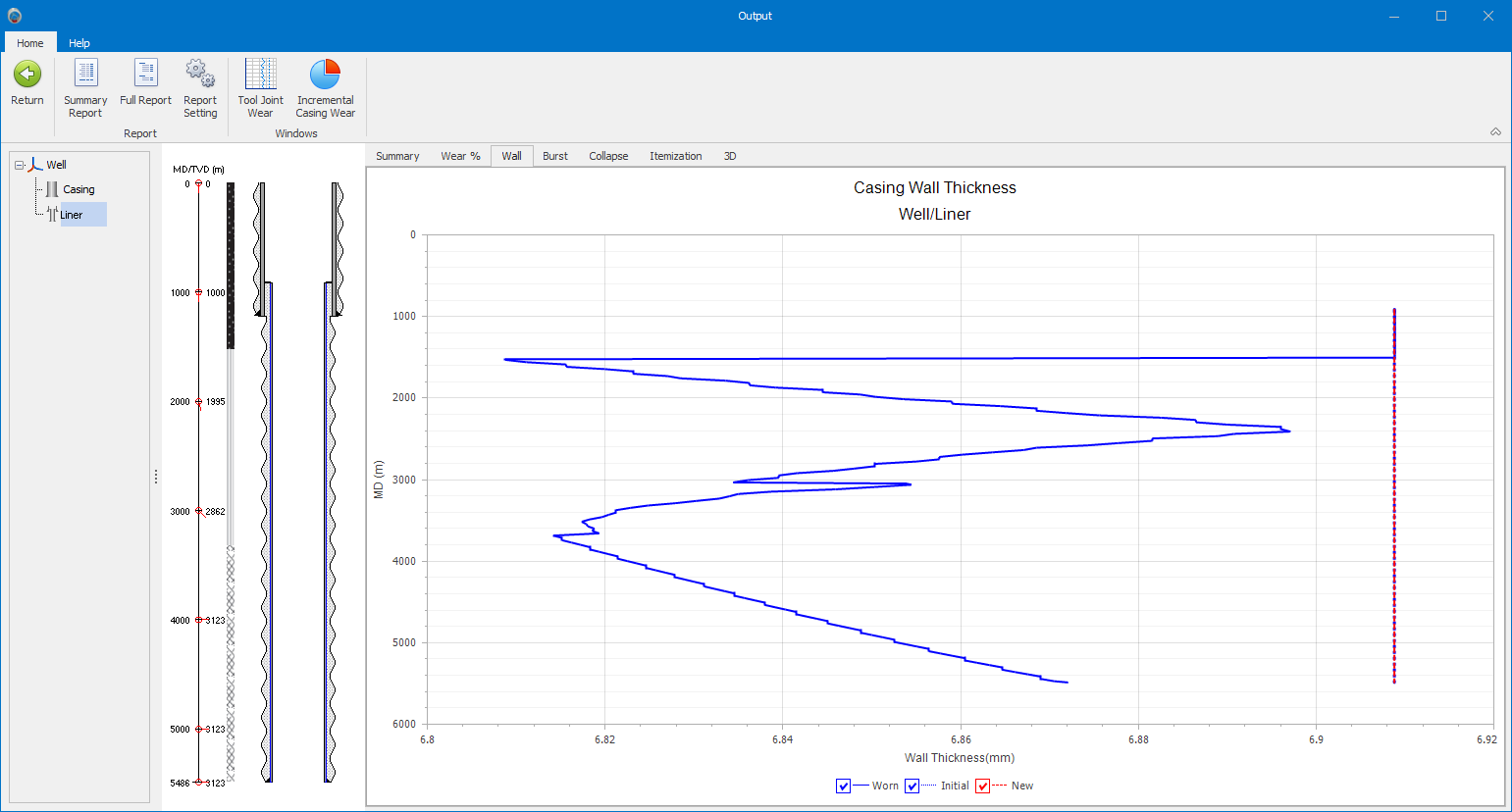Open the Tool Joint Wear window

coord(260,75)
